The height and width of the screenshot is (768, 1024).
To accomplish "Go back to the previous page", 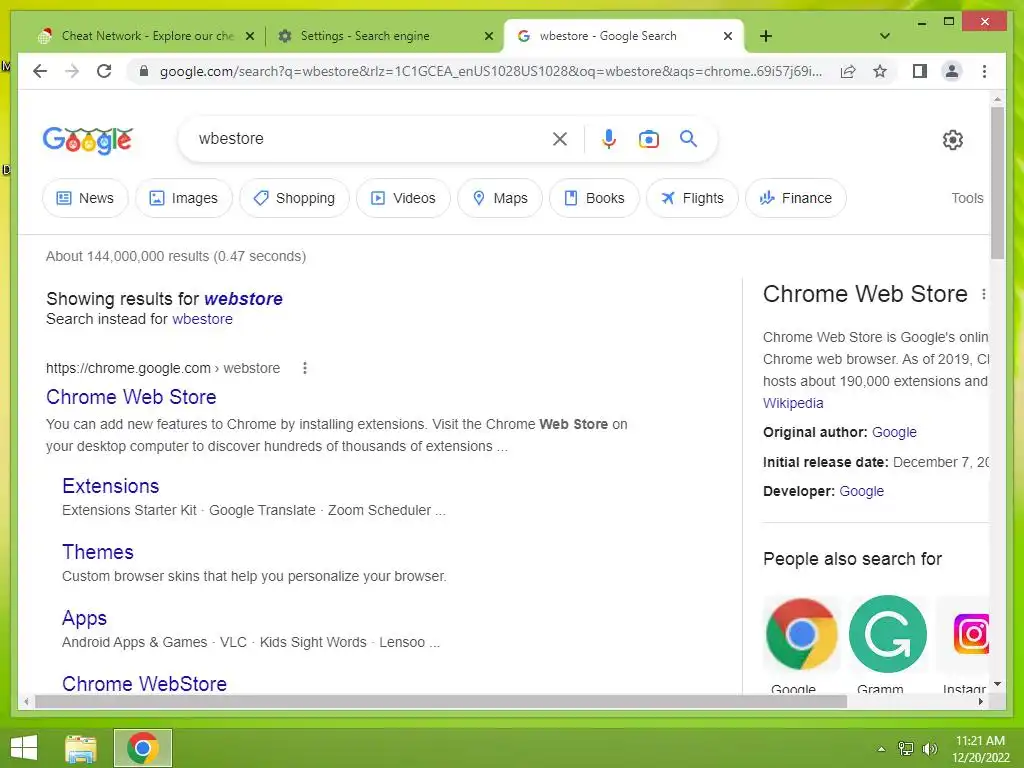I will click(x=40, y=71).
